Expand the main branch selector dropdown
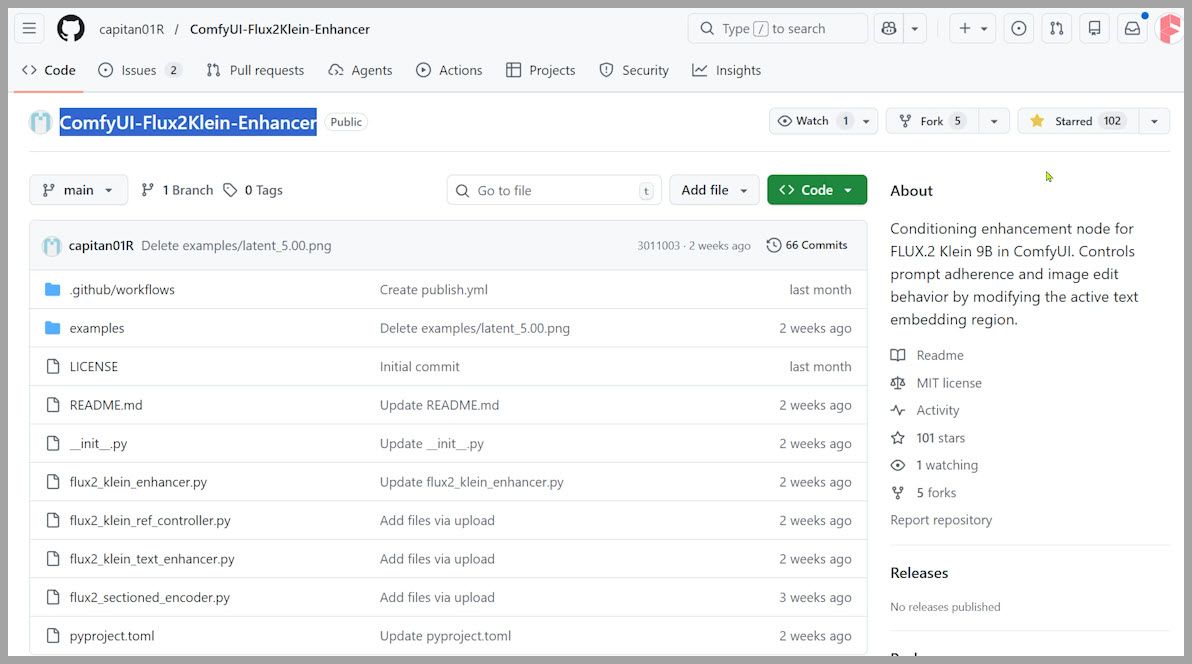Viewport: 1192px width, 664px height. tap(78, 190)
